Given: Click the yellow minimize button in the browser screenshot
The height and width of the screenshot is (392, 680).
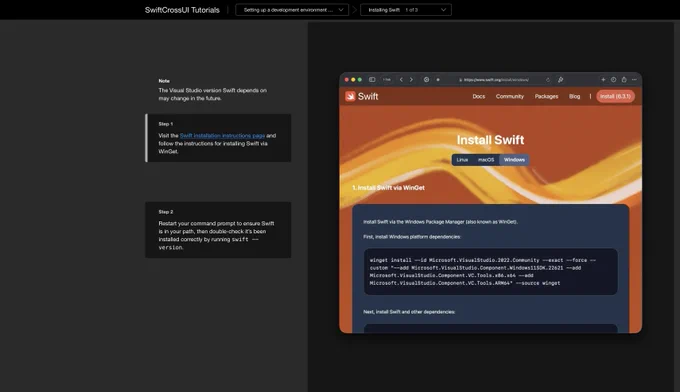Looking at the screenshot, I should (353, 80).
